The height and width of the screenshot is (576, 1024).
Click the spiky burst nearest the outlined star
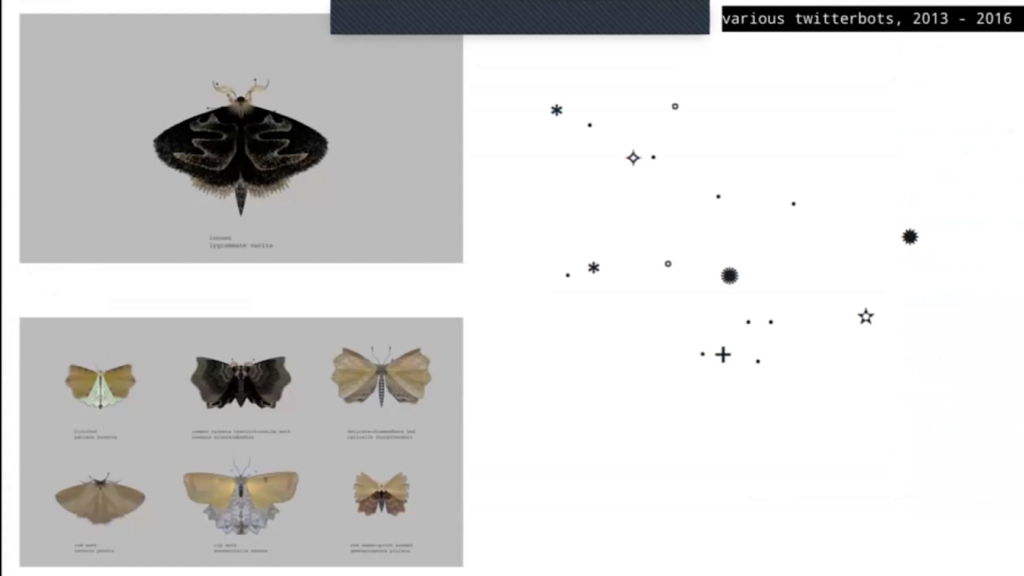click(x=910, y=236)
